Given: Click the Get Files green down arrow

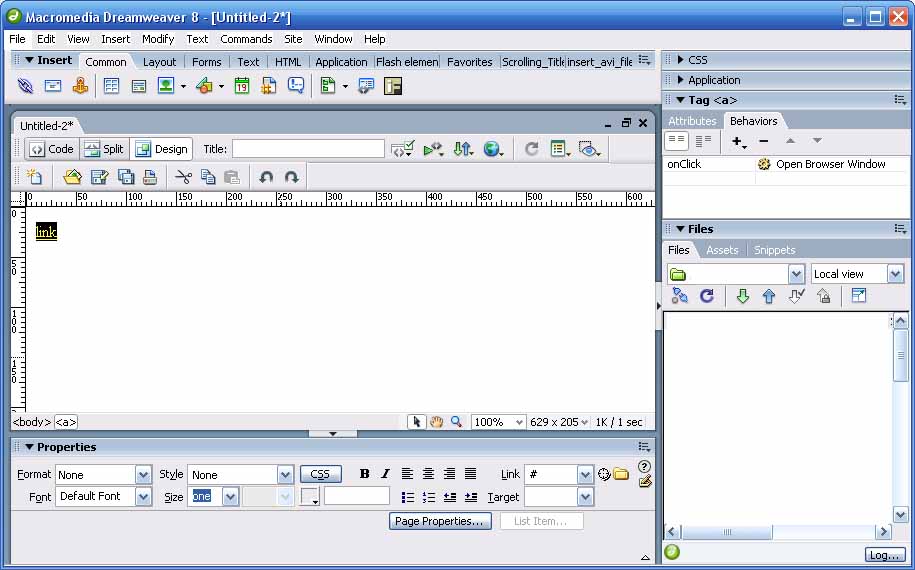Looking at the screenshot, I should (x=742, y=296).
